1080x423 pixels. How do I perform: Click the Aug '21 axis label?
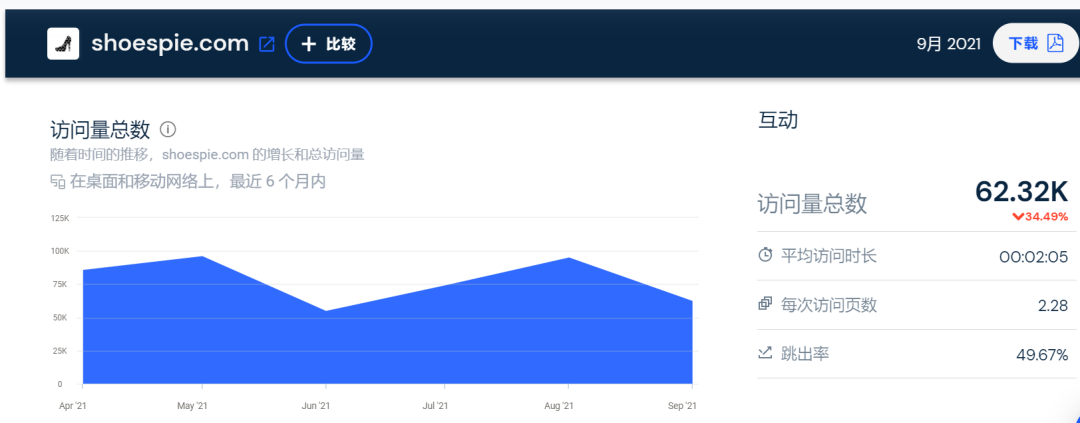[x=559, y=406]
